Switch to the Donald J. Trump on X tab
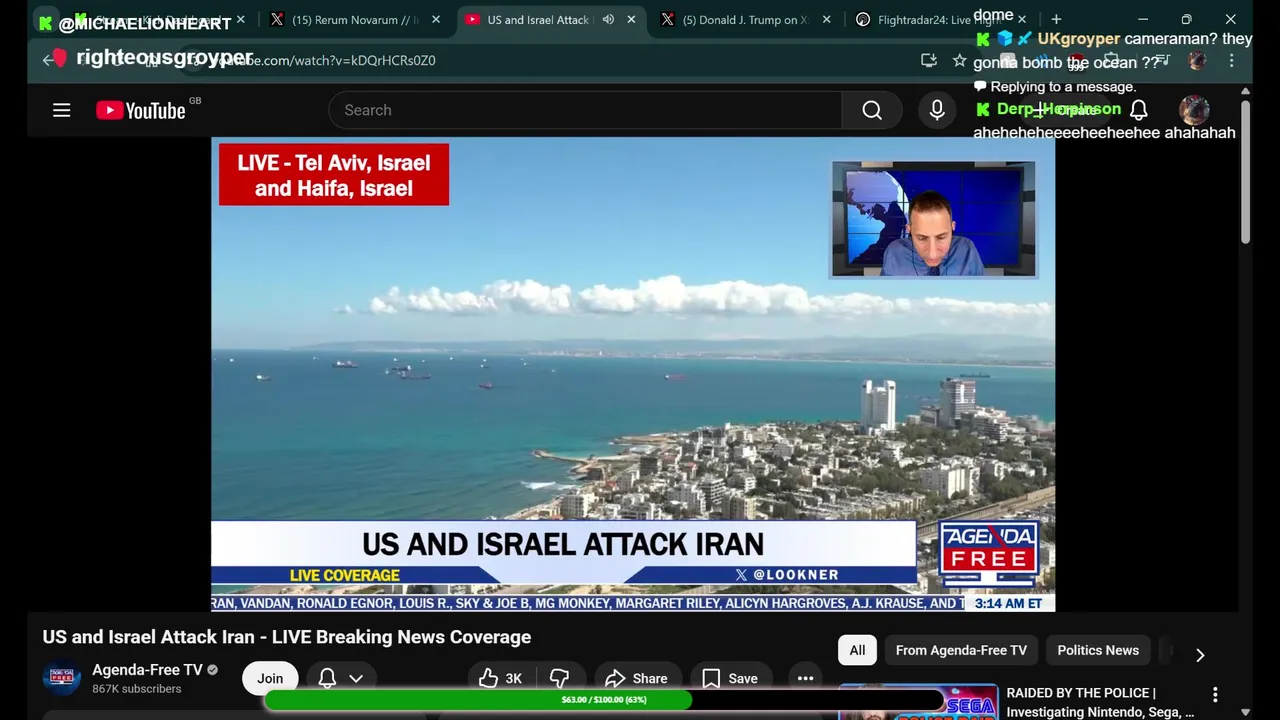This screenshot has width=1280, height=720. pyautogui.click(x=746, y=19)
